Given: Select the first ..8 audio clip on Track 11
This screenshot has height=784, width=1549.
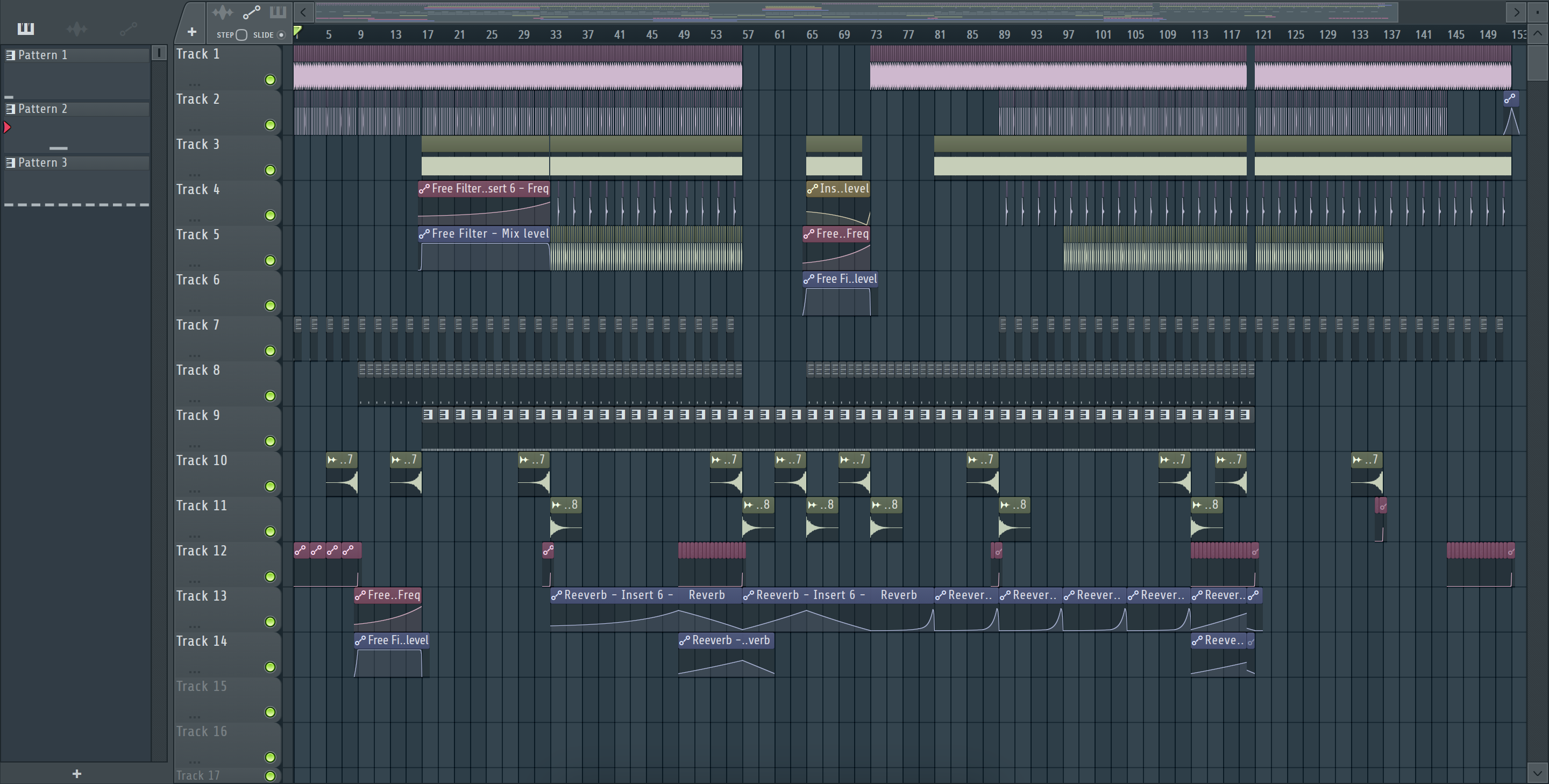Looking at the screenshot, I should (566, 519).
